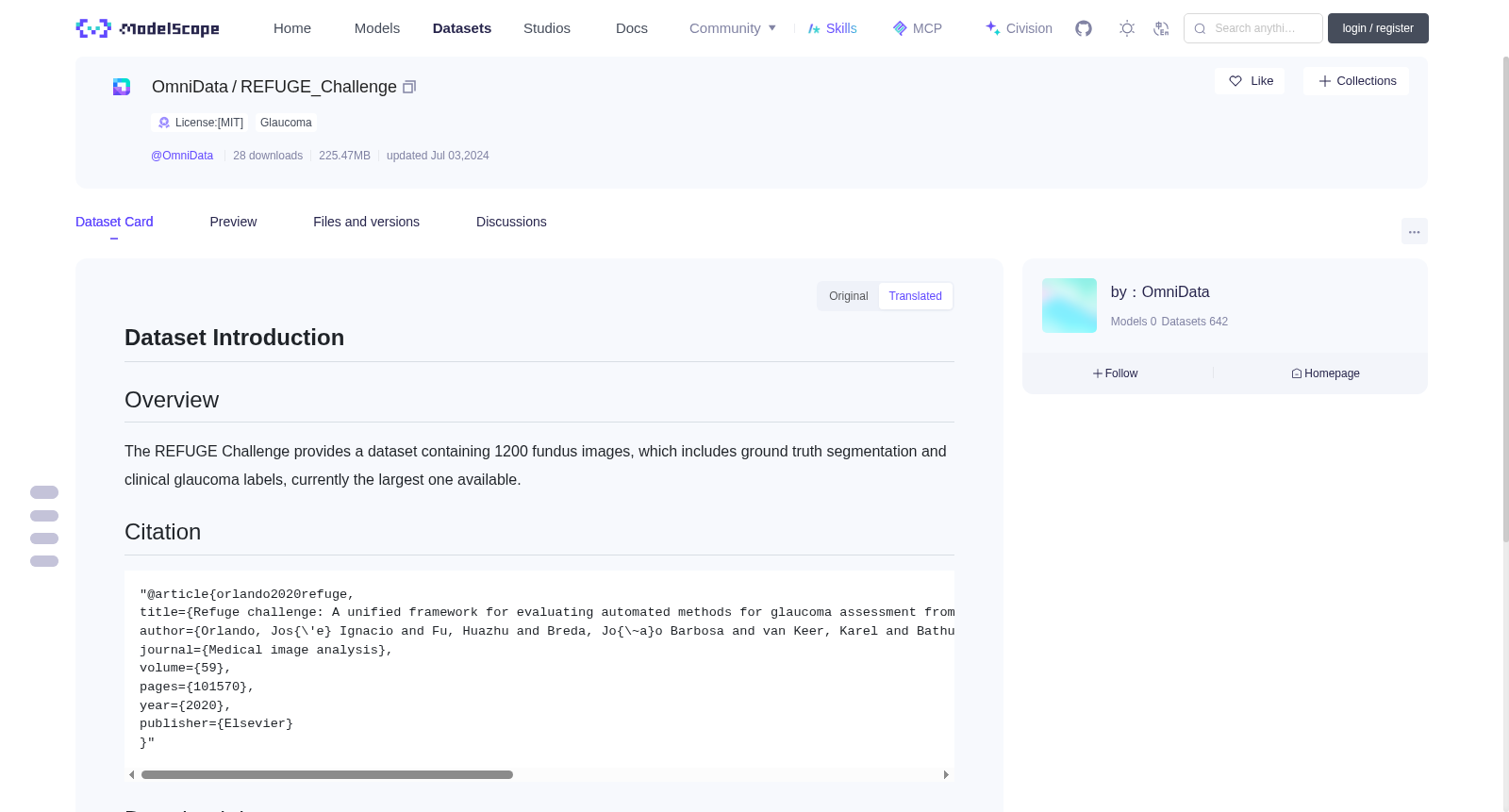Screen dimensions: 1509x812
Task: Open the ModelScope logo home link
Action: click(148, 28)
